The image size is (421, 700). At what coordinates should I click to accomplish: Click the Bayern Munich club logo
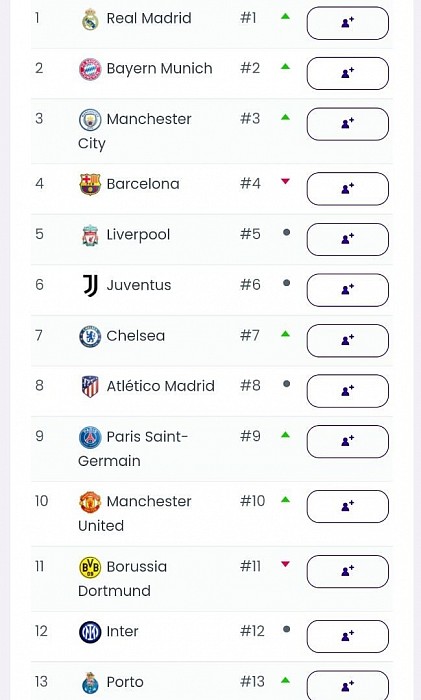(x=90, y=69)
